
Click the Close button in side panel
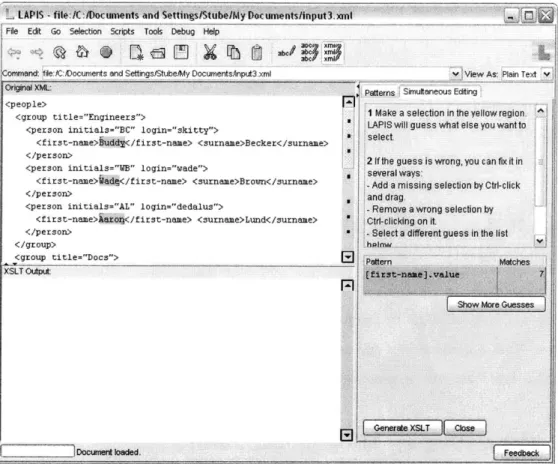(x=464, y=428)
